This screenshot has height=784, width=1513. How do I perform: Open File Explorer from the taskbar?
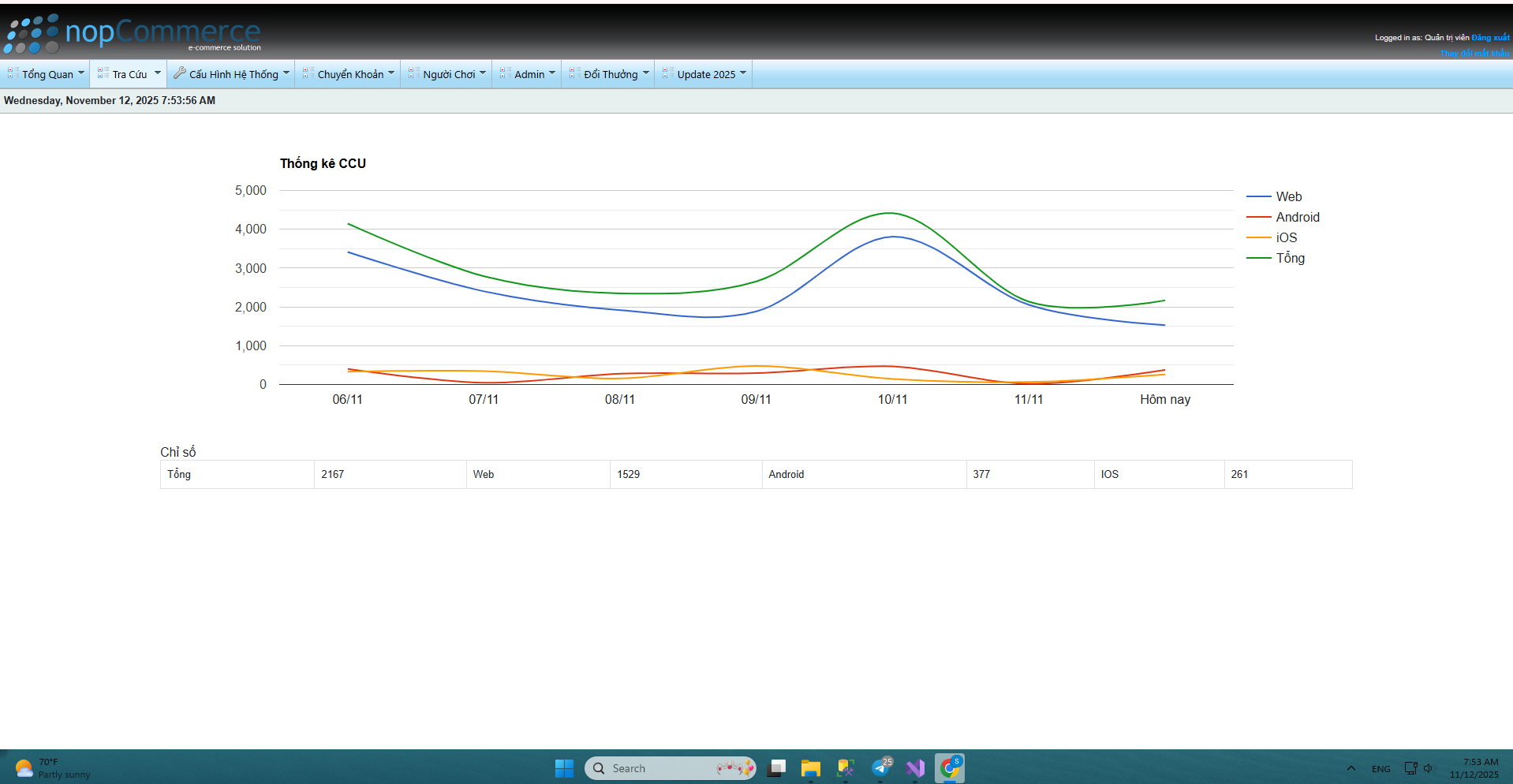[x=810, y=768]
